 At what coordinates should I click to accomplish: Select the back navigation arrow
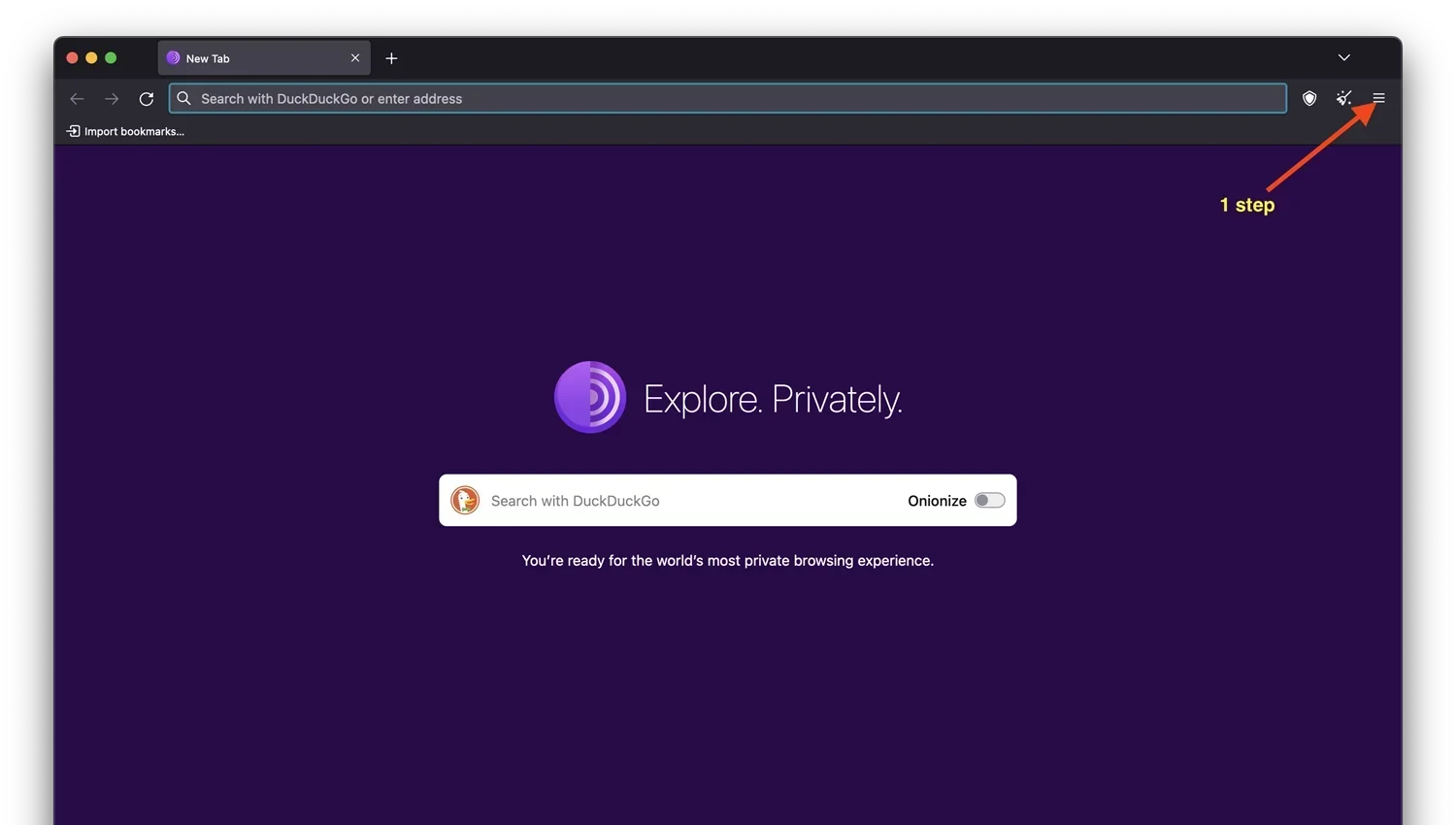(77, 98)
